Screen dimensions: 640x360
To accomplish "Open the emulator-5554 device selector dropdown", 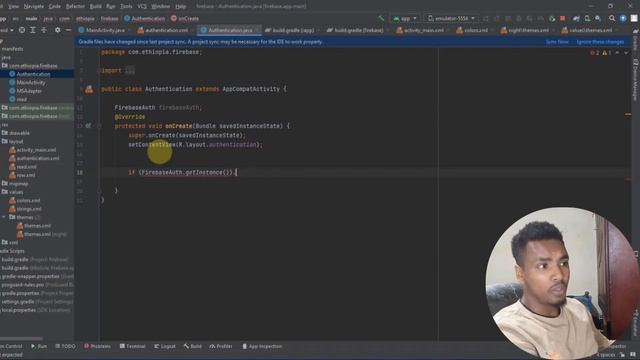I will point(451,18).
